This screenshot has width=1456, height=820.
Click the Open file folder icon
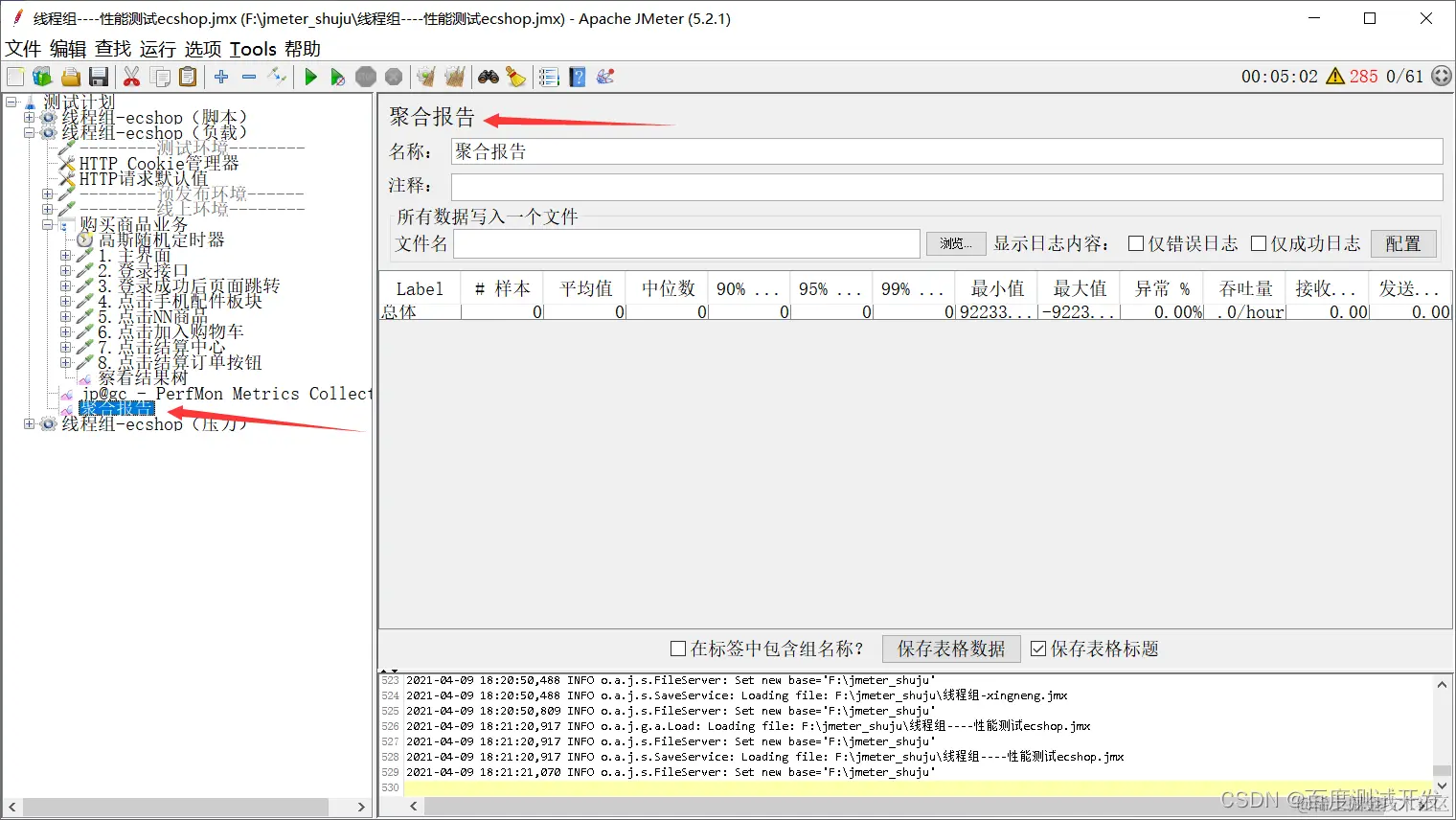coord(70,77)
